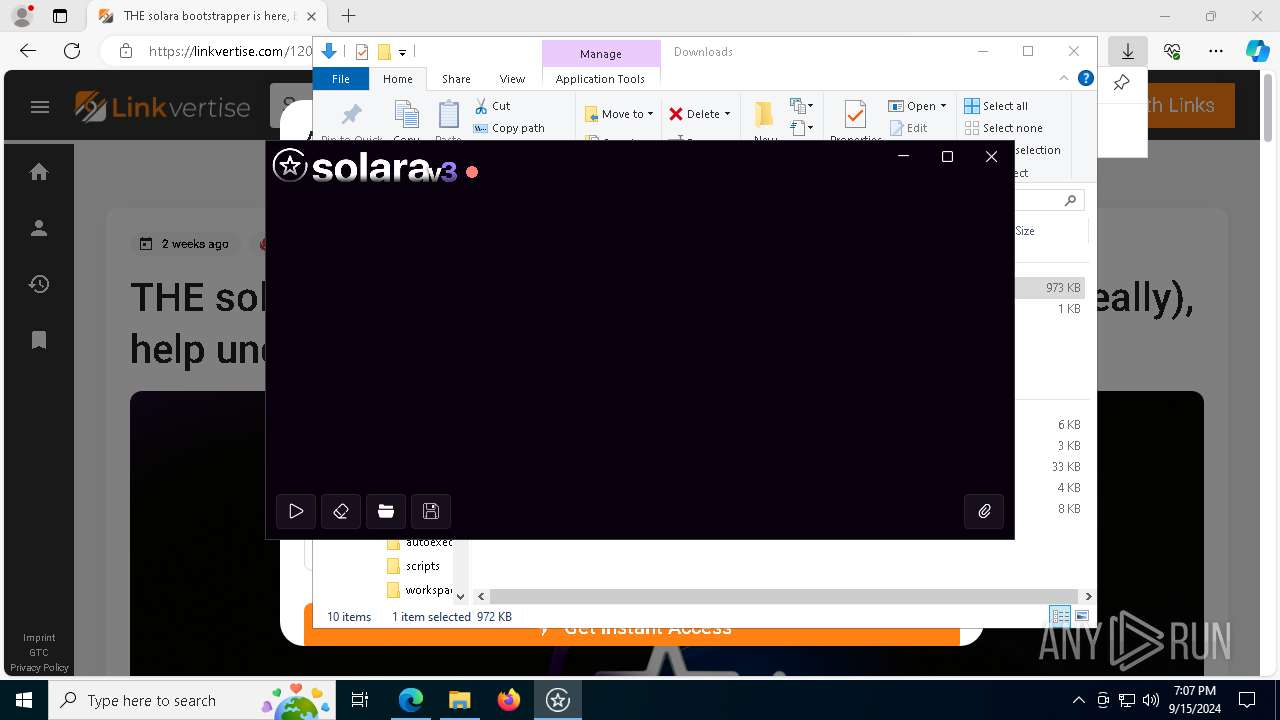
Task: Open the Edge Copilot icon
Action: pos(1257,51)
